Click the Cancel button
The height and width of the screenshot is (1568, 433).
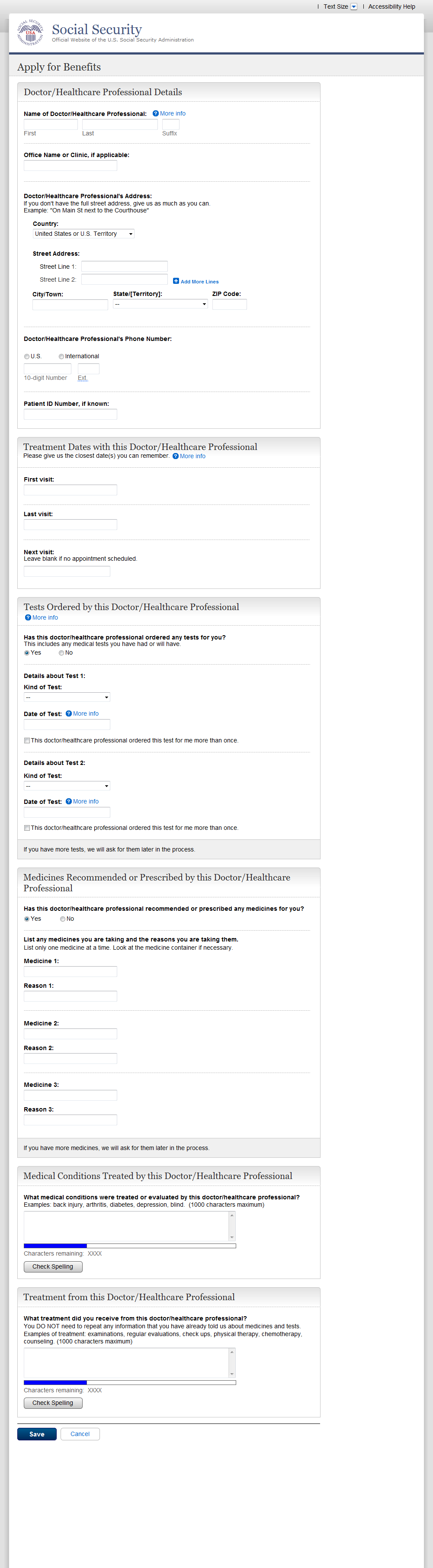pos(80,1433)
